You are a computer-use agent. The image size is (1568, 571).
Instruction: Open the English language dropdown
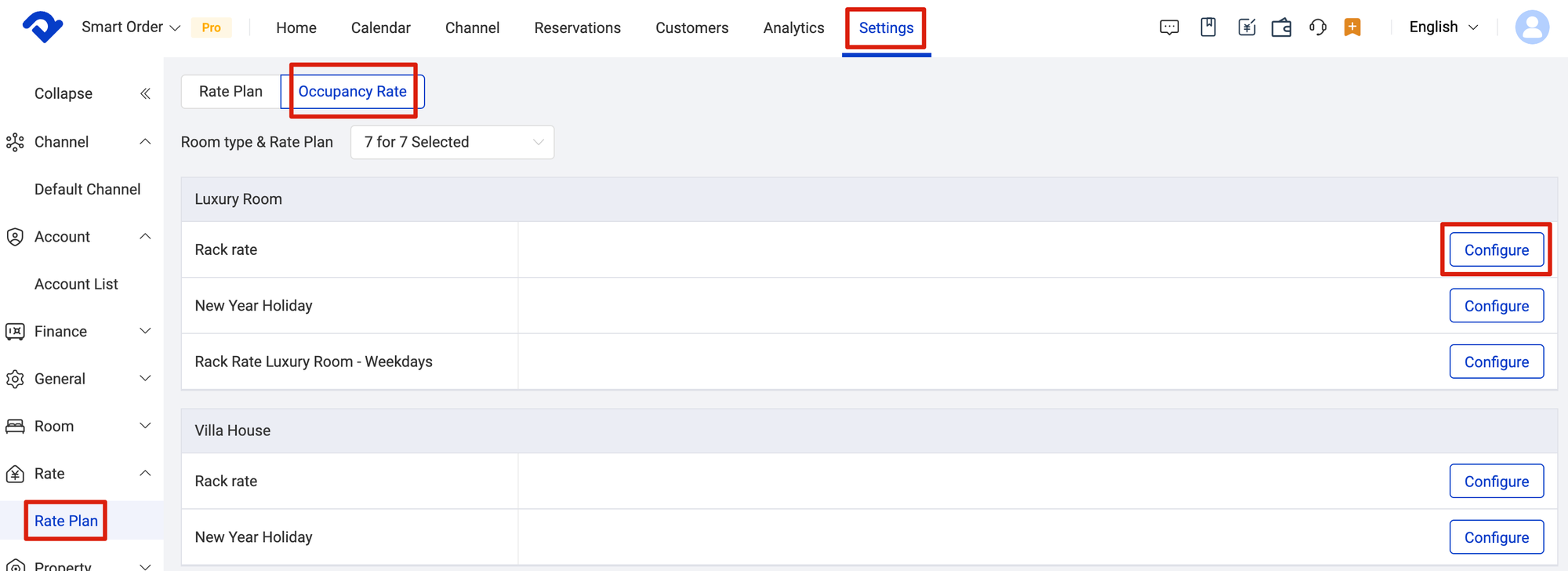click(x=1443, y=27)
